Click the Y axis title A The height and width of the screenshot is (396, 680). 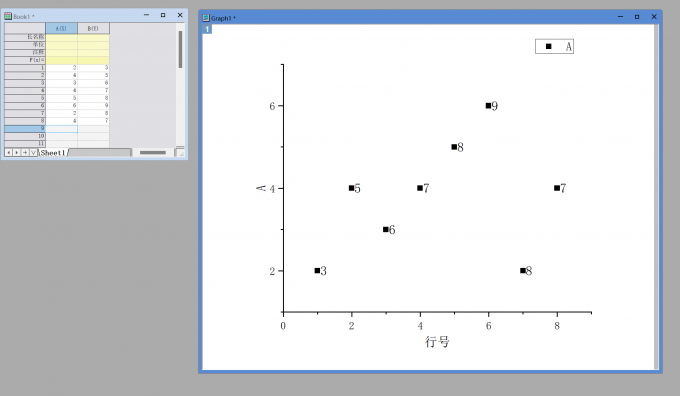261,188
